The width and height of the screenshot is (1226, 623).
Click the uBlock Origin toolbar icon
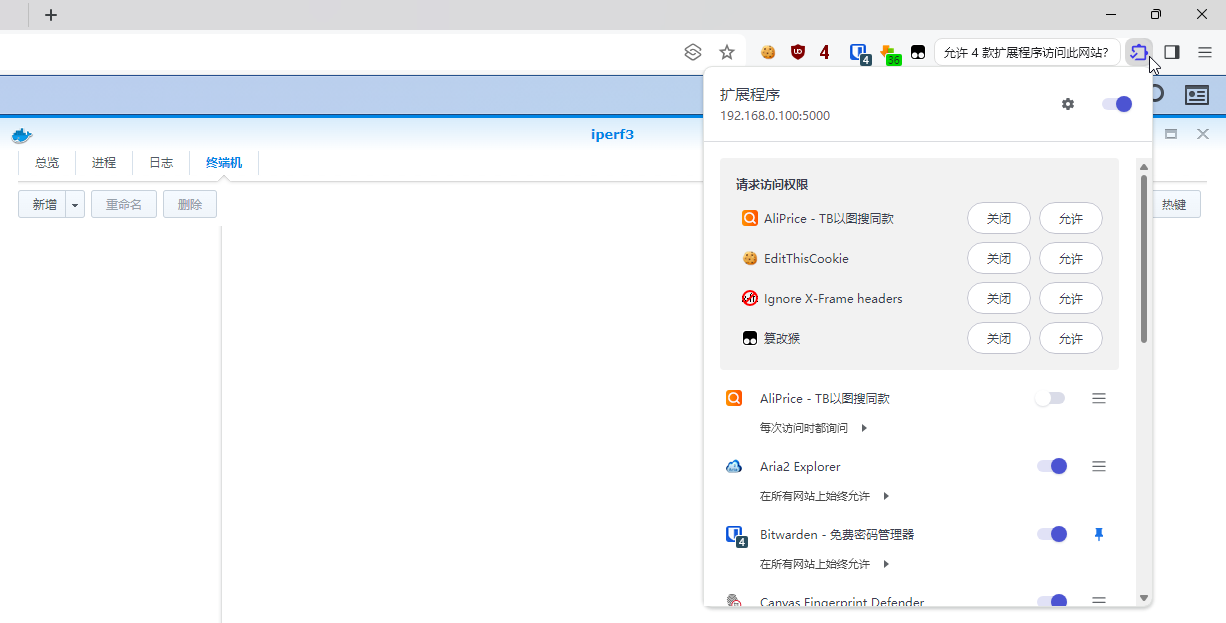coord(797,52)
